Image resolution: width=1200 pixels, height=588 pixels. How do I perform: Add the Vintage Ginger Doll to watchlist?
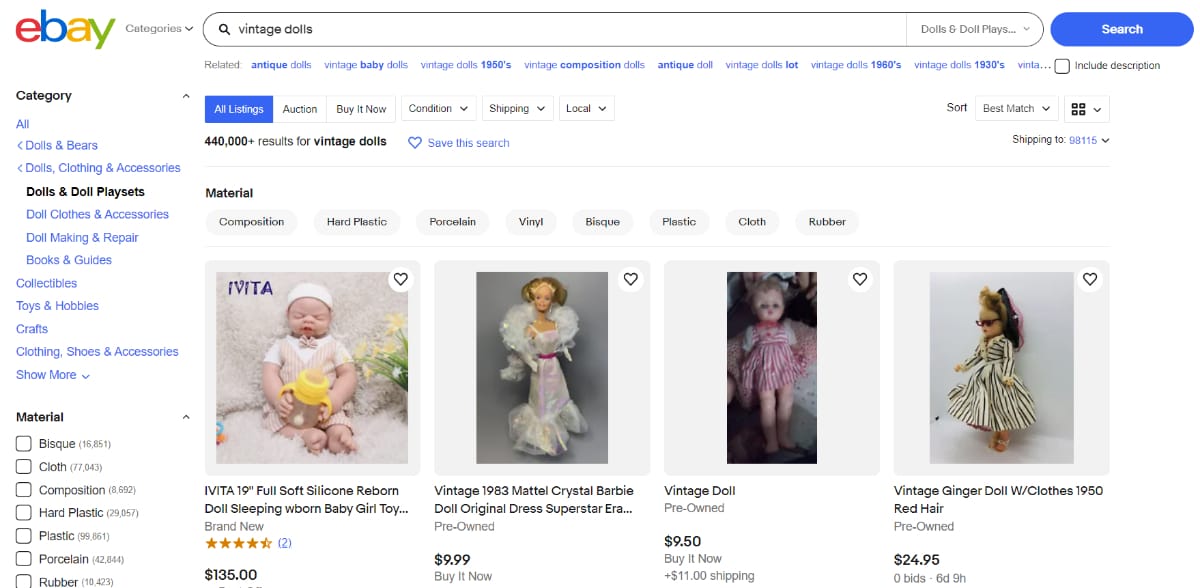(1090, 279)
